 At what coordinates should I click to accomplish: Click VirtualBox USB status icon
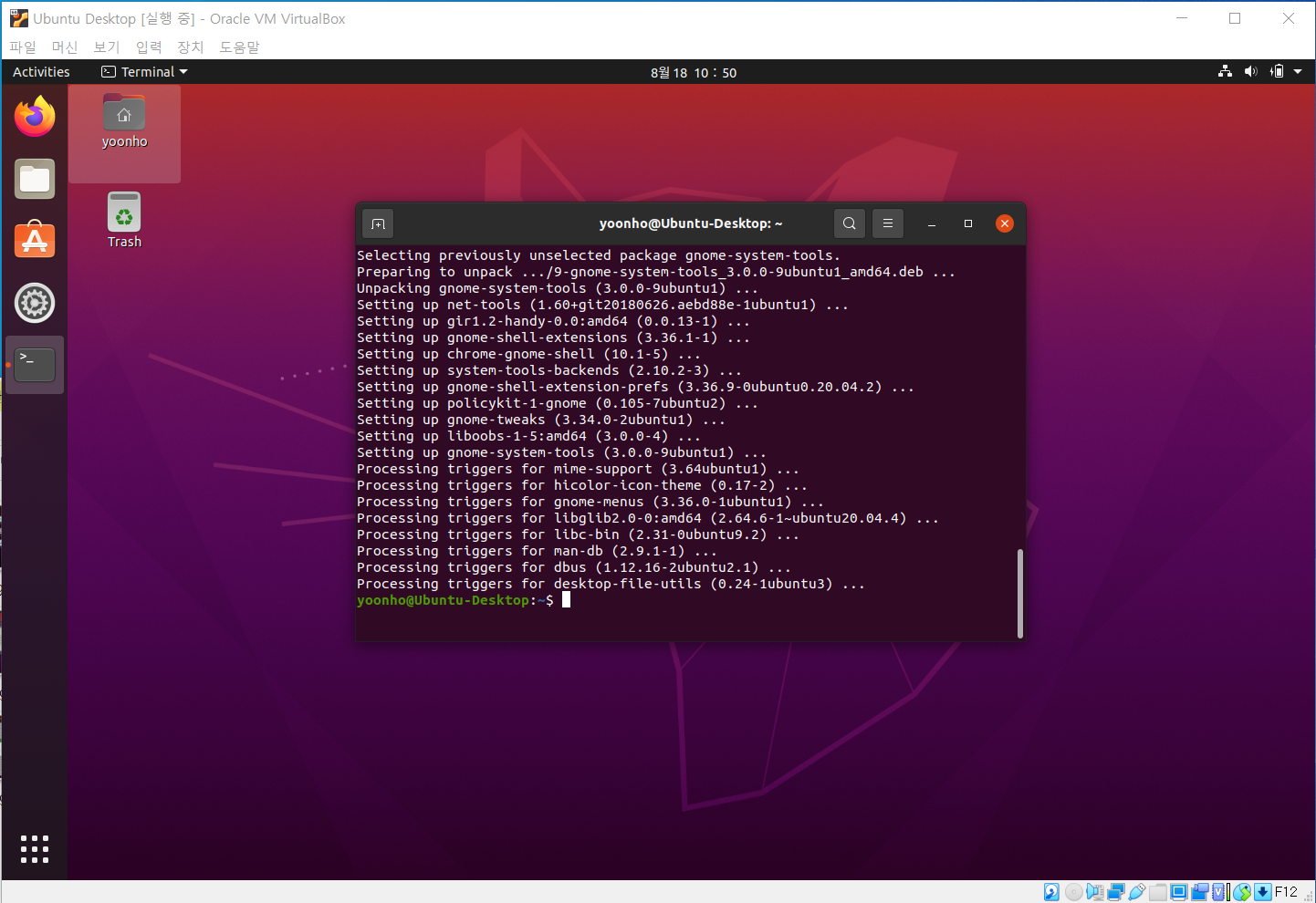pos(1137,892)
